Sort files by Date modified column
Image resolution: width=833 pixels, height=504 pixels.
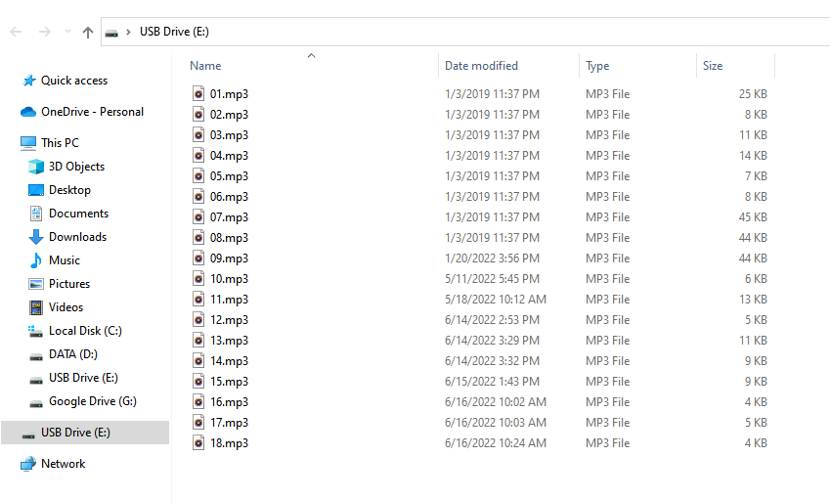tap(481, 66)
